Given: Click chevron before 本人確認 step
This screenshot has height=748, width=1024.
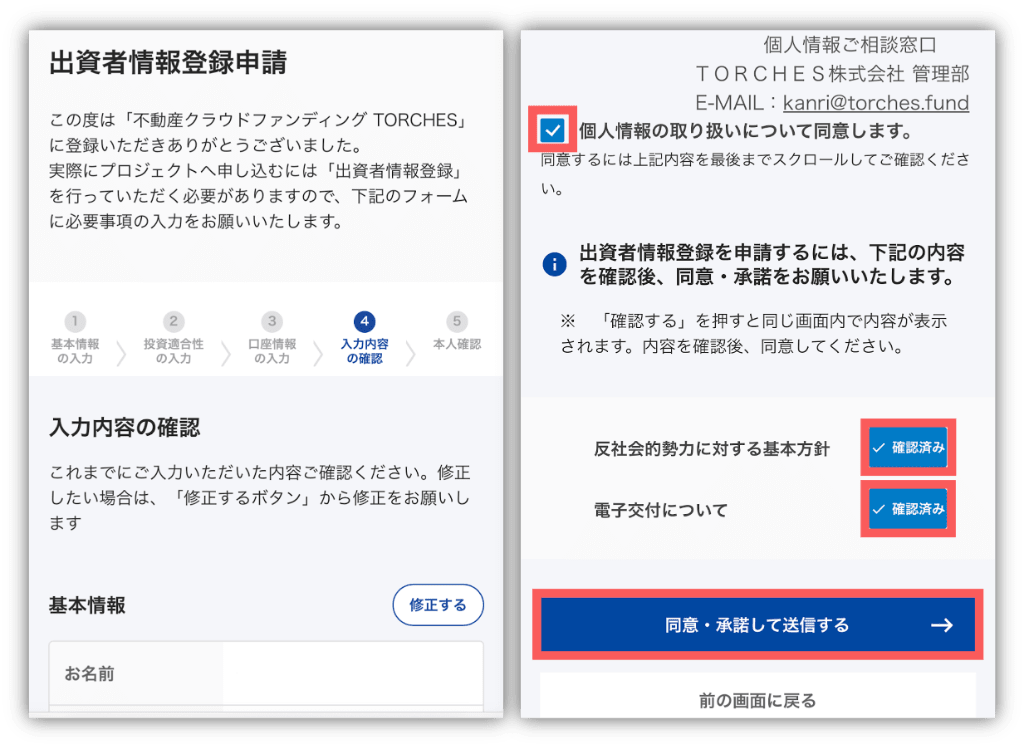Looking at the screenshot, I should pyautogui.click(x=410, y=353).
